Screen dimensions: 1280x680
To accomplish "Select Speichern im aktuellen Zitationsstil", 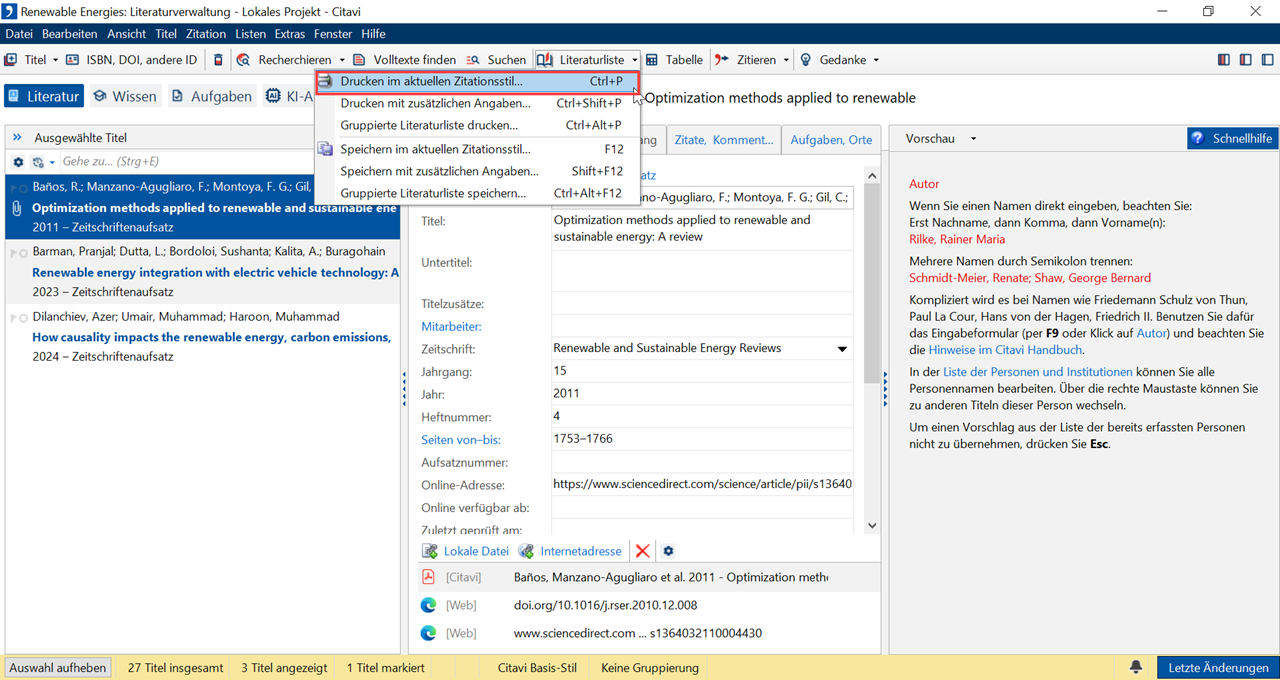I will point(434,149).
